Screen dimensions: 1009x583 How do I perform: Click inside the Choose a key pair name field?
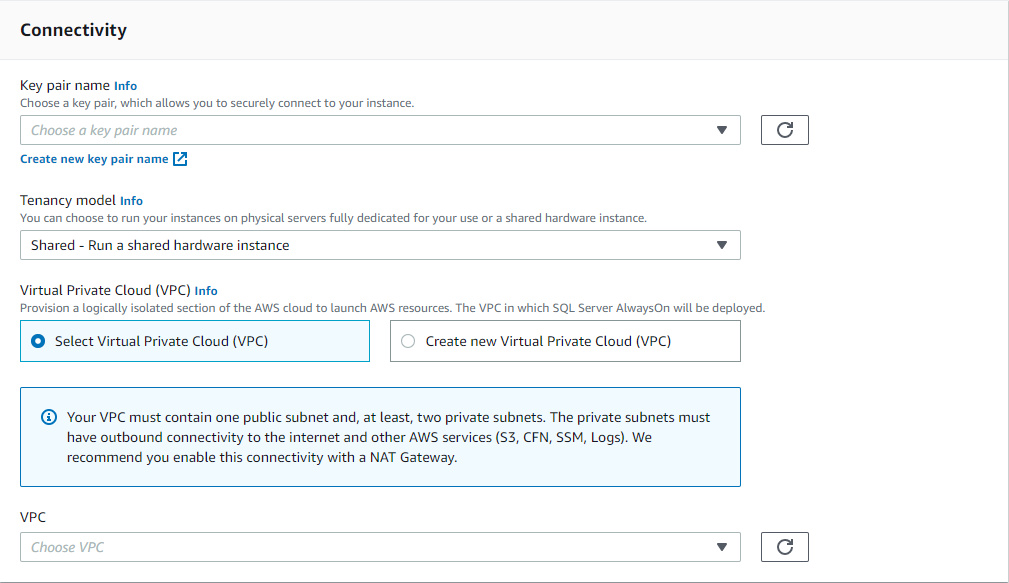tap(300, 129)
